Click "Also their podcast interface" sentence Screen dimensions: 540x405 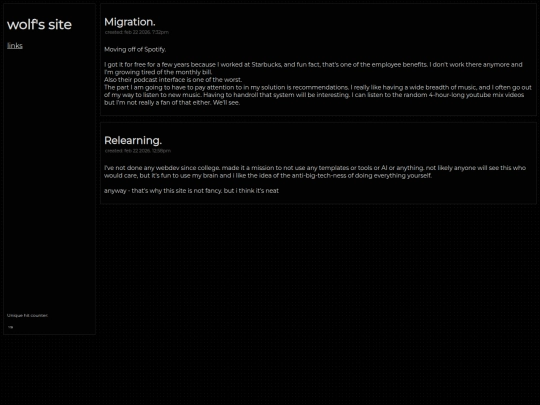(x=173, y=80)
